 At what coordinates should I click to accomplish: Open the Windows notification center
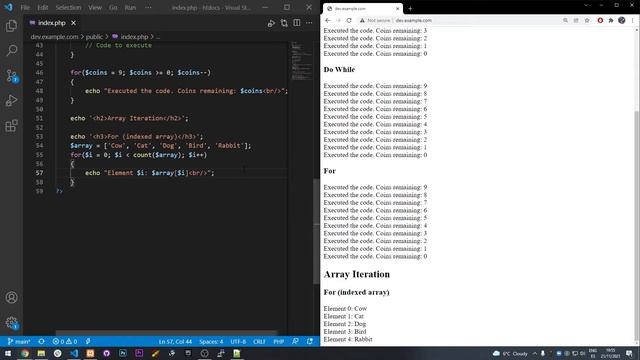[629, 353]
